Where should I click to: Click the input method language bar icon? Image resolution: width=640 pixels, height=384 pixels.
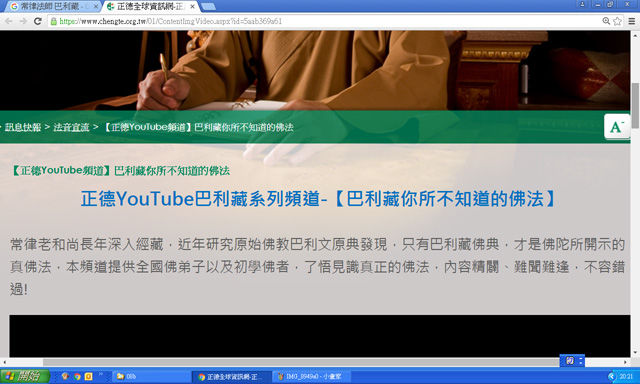pos(570,360)
